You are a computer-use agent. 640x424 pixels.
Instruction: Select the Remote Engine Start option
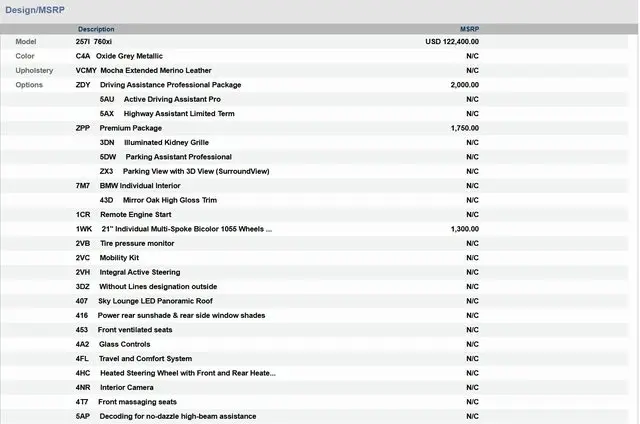pos(136,215)
